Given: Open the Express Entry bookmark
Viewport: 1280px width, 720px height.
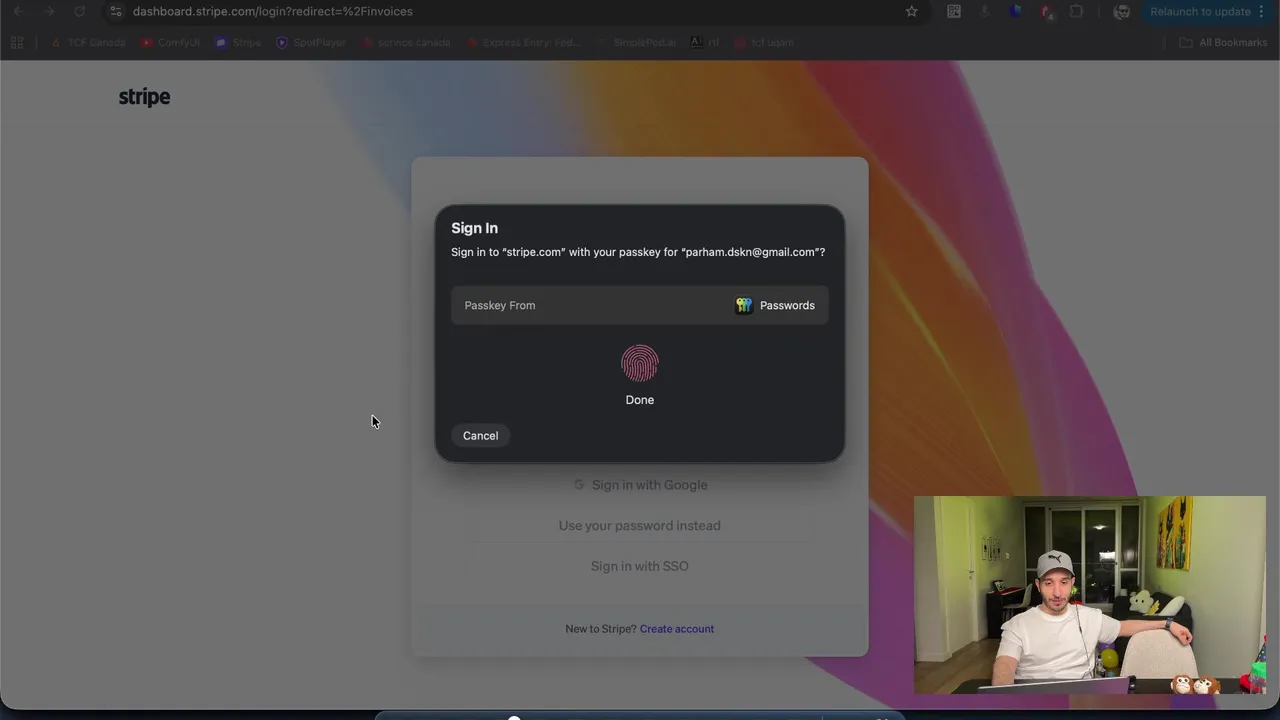Looking at the screenshot, I should (x=523, y=43).
